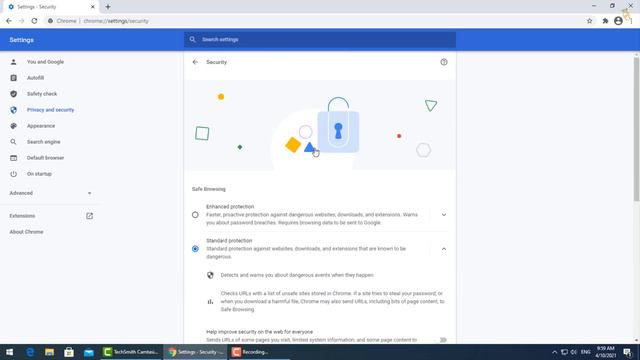Click the browser forward arrow

point(22,21)
